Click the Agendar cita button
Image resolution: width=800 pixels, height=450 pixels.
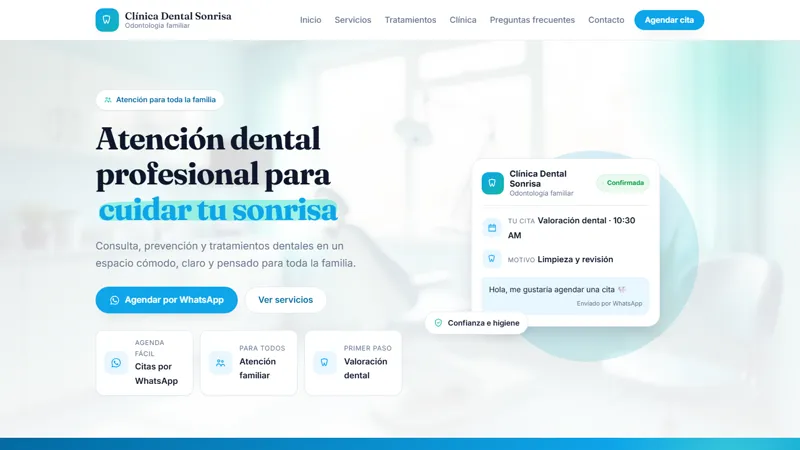pos(669,20)
